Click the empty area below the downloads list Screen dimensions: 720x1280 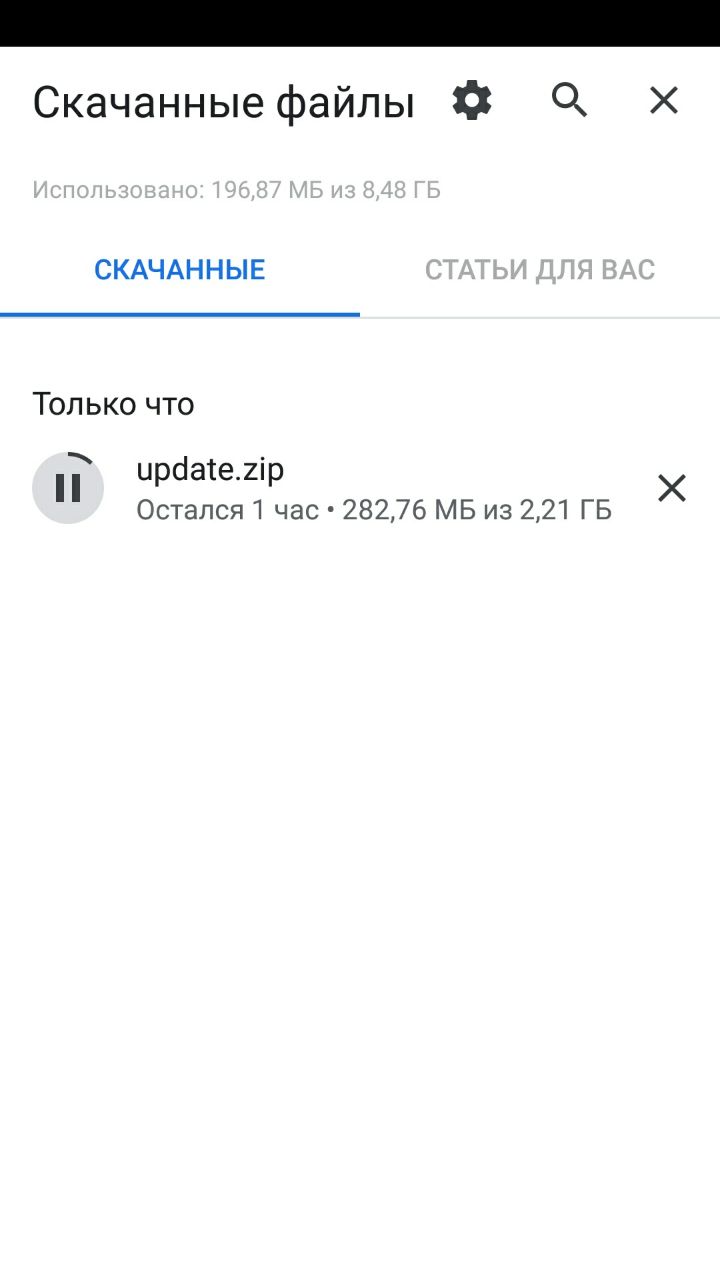(360, 900)
